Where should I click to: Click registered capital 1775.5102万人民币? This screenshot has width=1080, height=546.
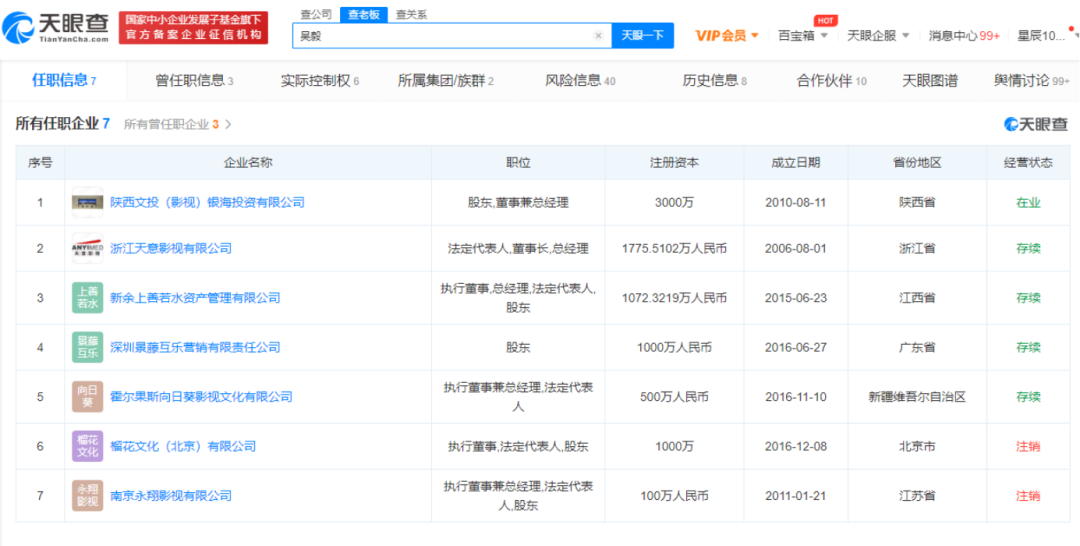click(x=674, y=249)
